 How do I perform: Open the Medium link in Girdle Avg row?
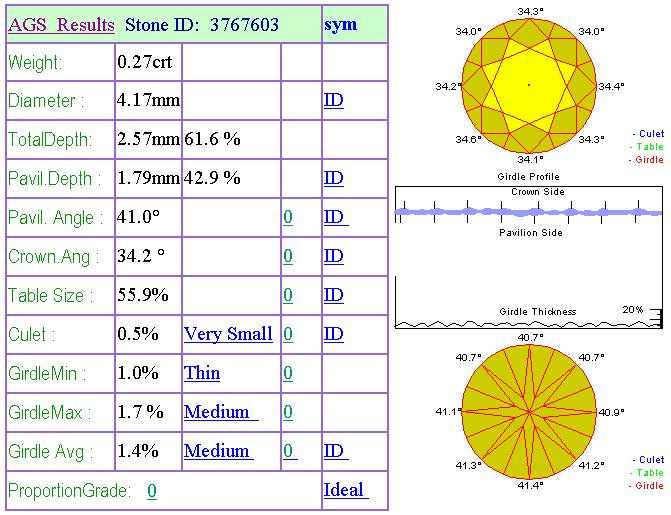(x=219, y=451)
